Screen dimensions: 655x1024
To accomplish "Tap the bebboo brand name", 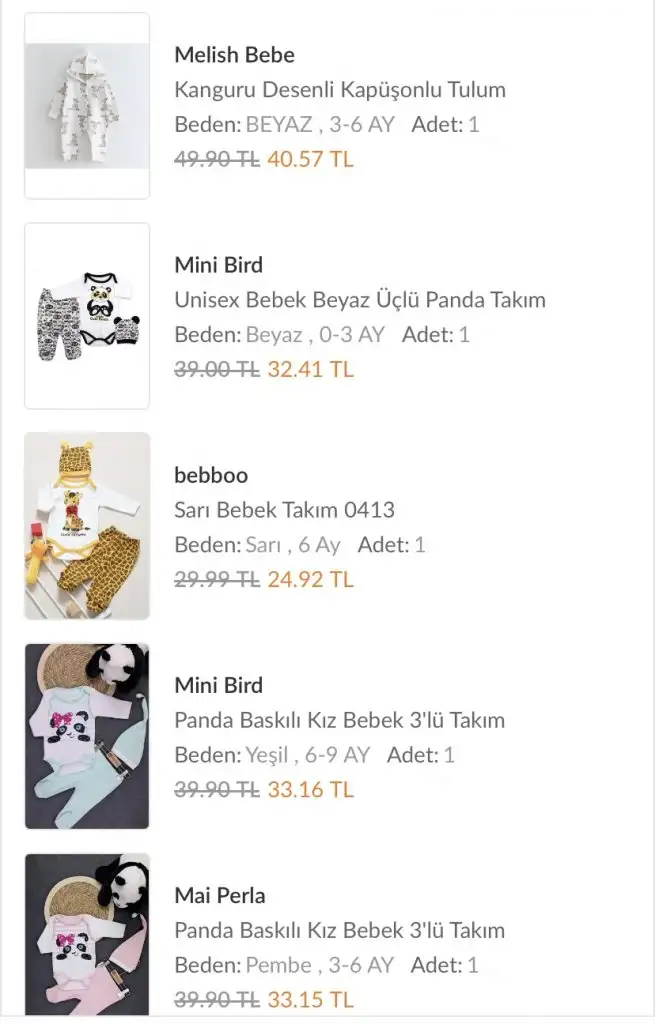I will click(x=211, y=475).
